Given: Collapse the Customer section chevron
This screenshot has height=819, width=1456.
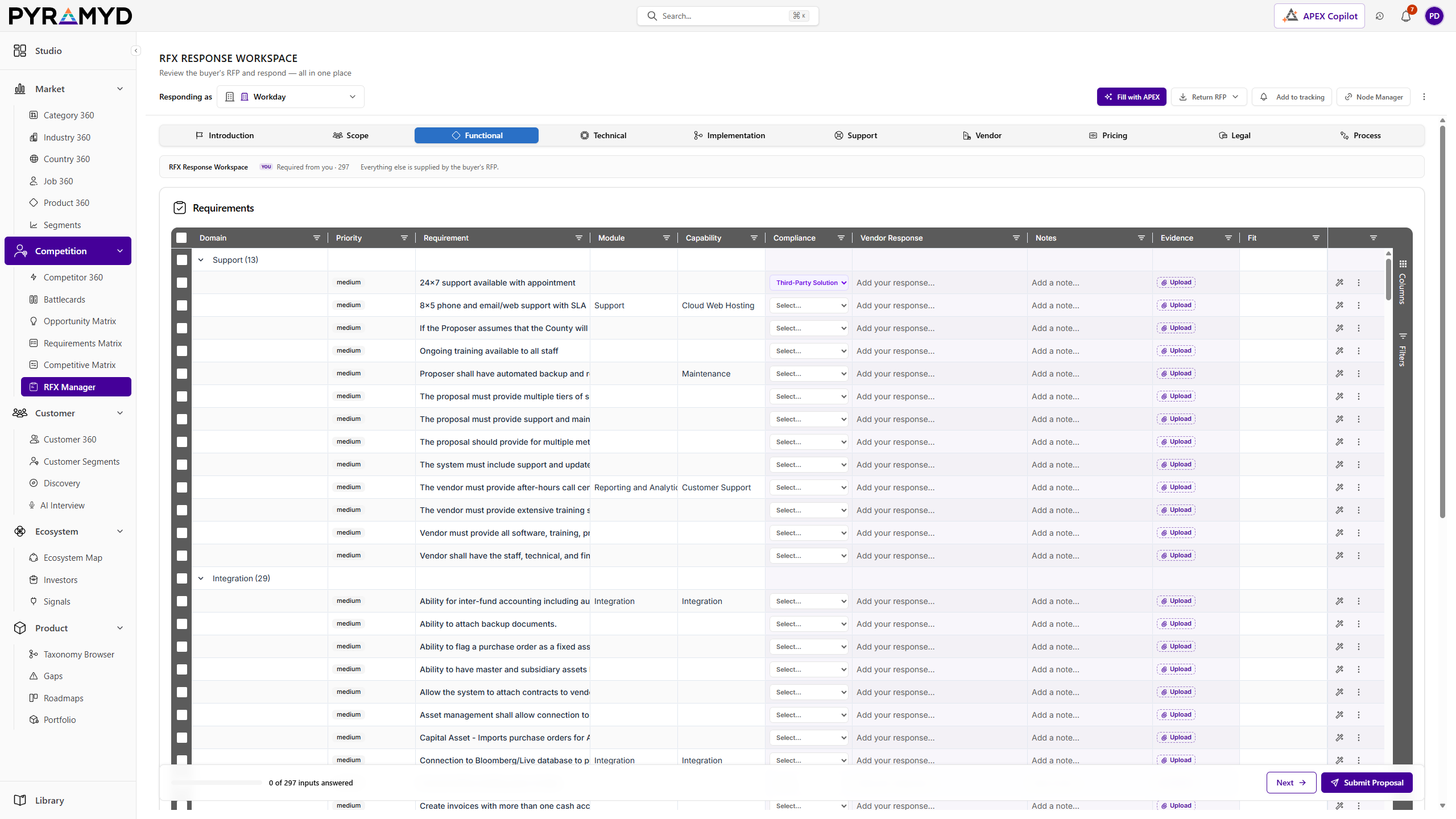Looking at the screenshot, I should pos(120,413).
